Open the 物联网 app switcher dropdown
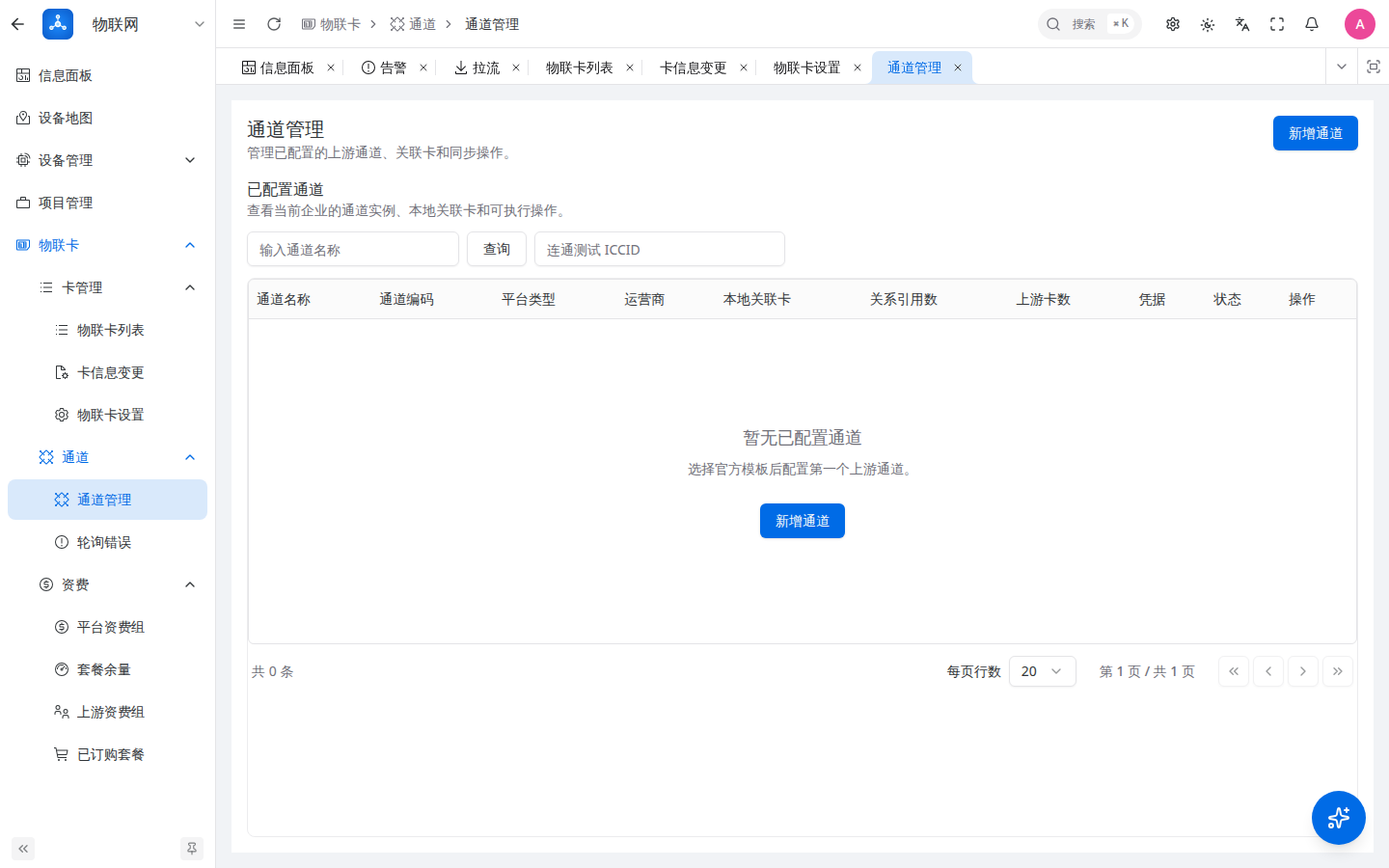 200,24
